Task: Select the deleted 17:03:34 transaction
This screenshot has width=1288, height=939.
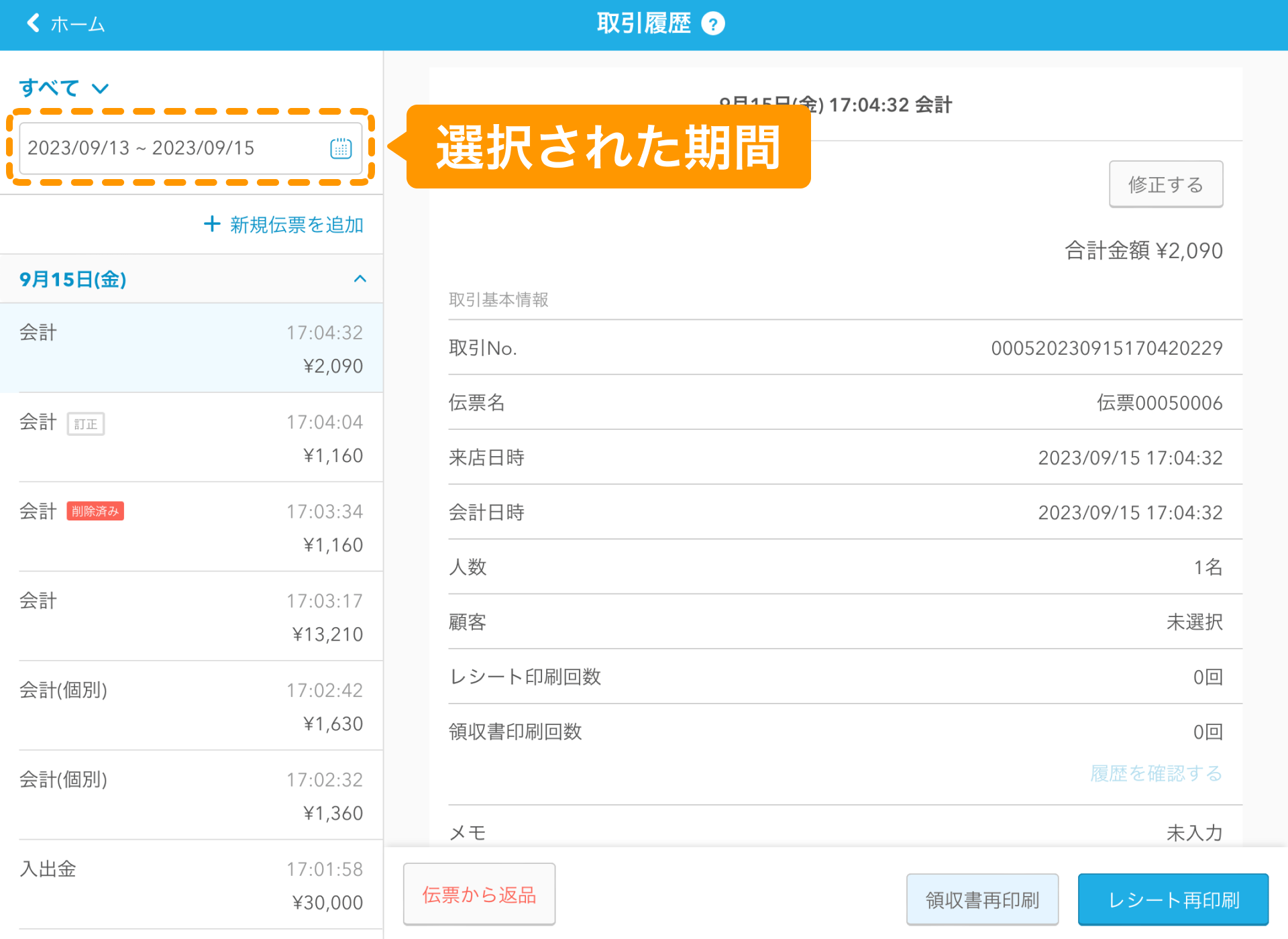Action: pyautogui.click(x=191, y=527)
